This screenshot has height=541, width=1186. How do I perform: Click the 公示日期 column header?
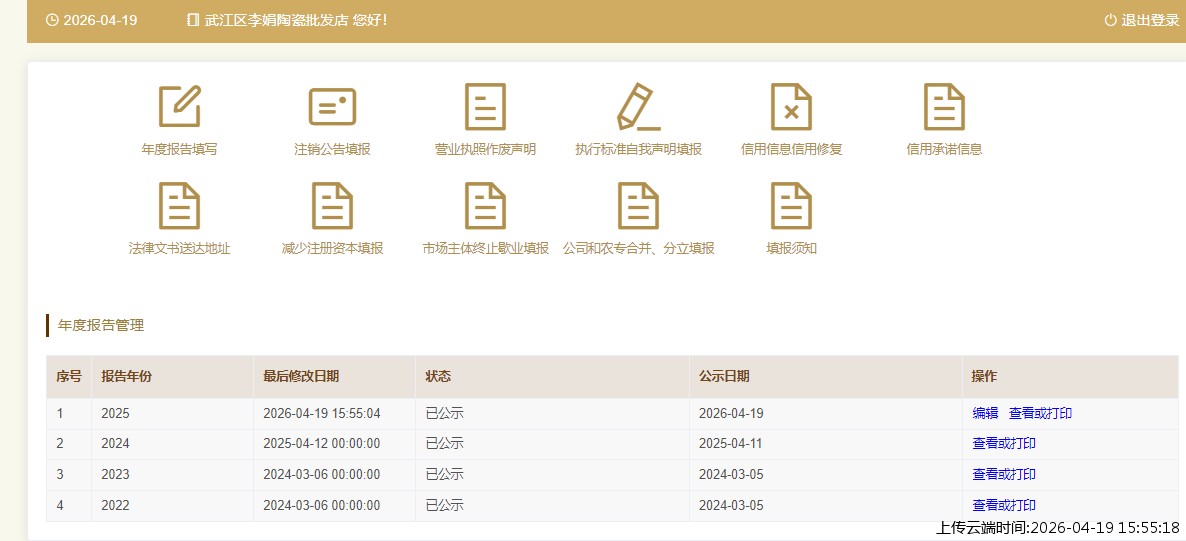pos(724,377)
